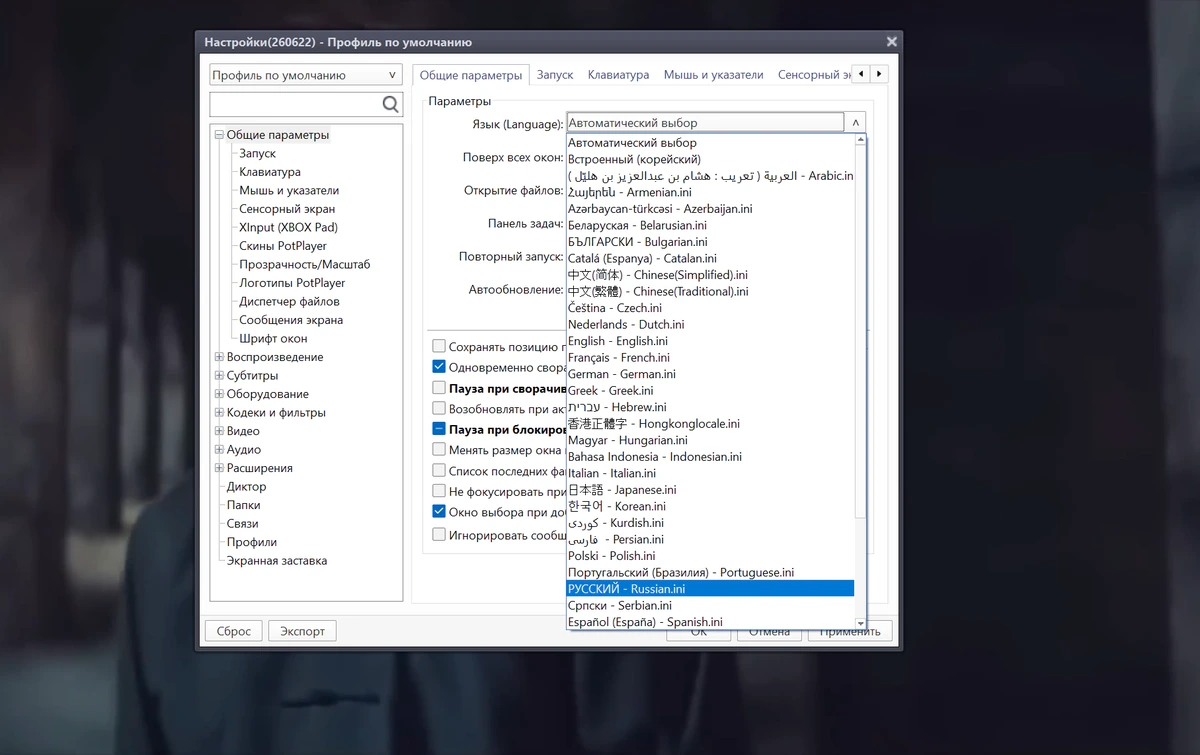Choose 'Српски - Serbian.ini' language
This screenshot has width=1200, height=755.
[x=711, y=605]
